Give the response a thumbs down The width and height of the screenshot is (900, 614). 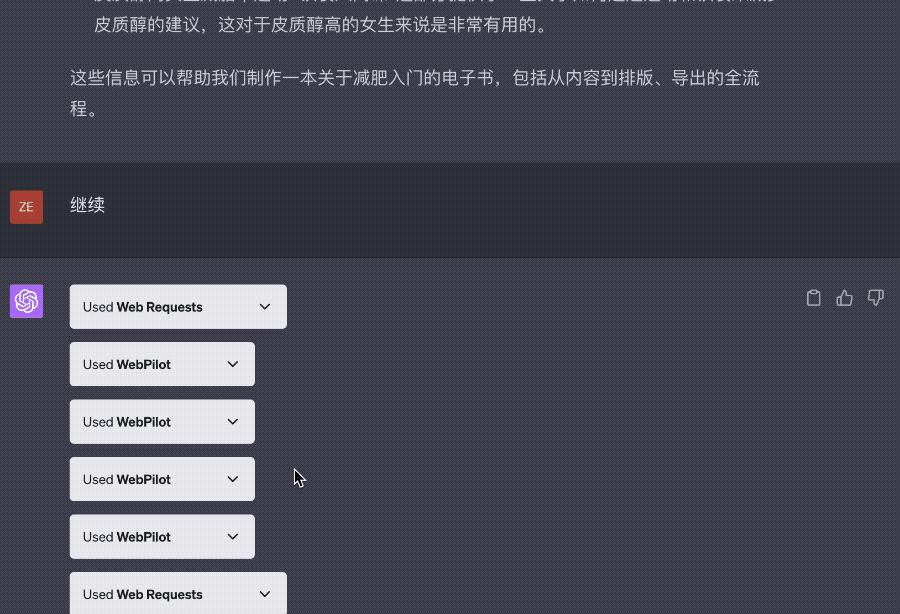[x=875, y=297]
